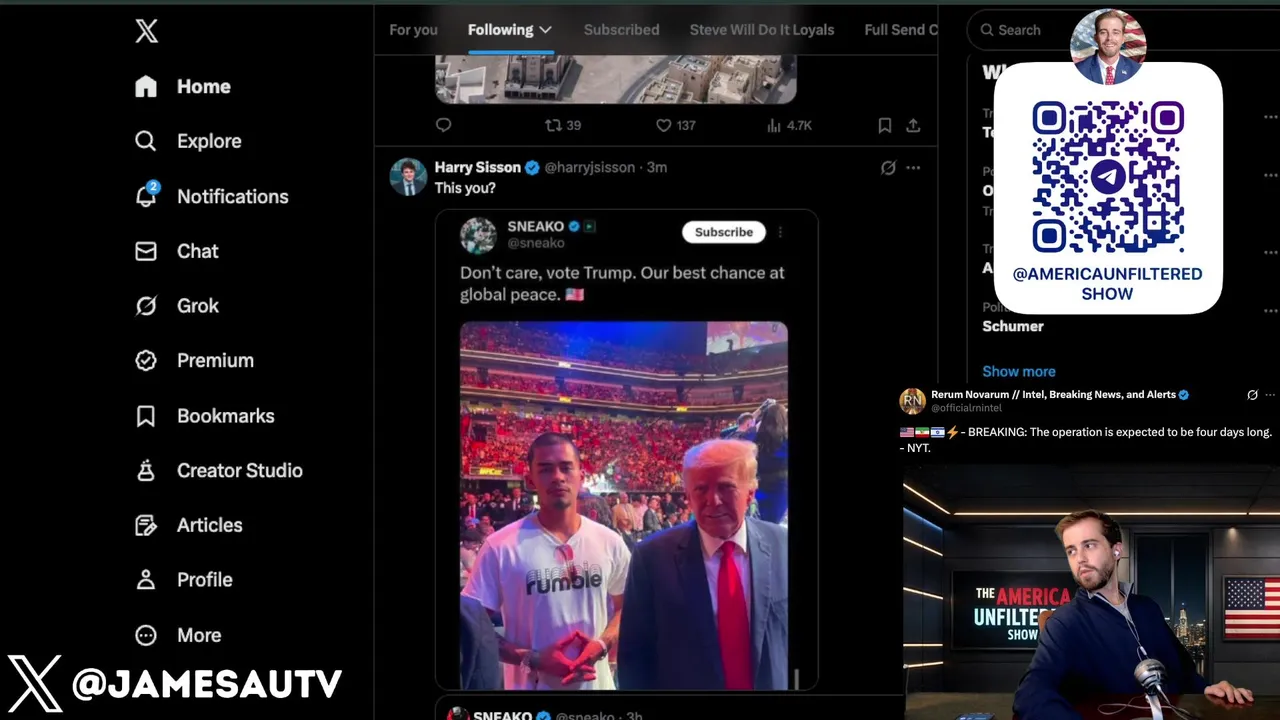Open Notifications bell icon
1280x720 pixels.
click(x=146, y=195)
